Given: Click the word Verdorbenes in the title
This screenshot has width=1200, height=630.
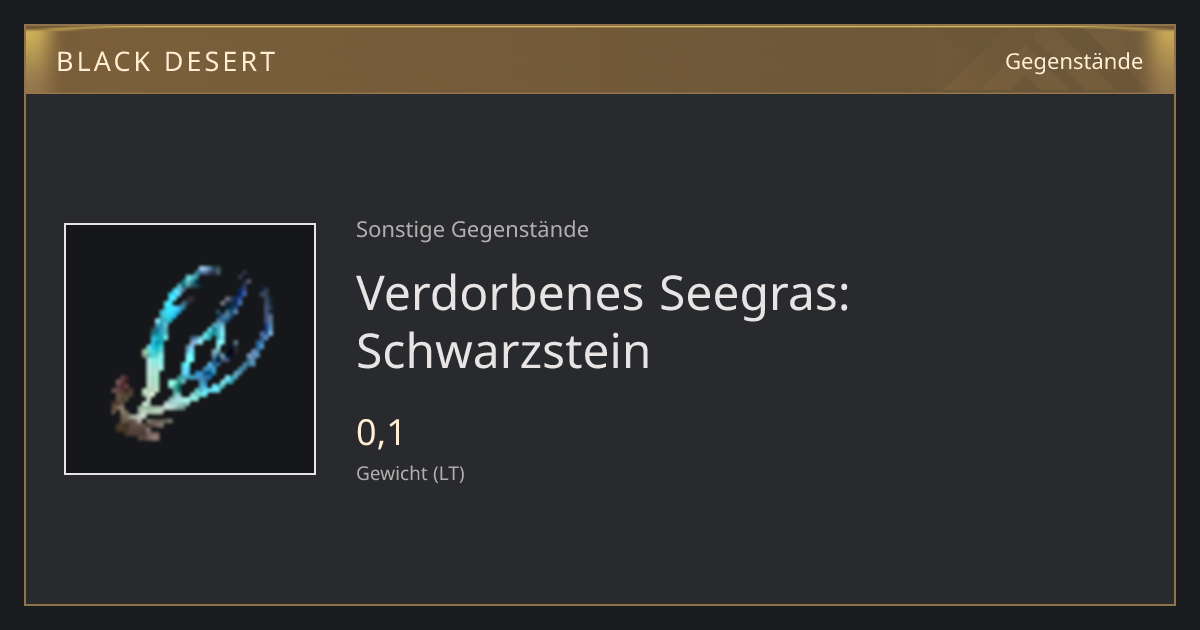Looking at the screenshot, I should click(500, 292).
